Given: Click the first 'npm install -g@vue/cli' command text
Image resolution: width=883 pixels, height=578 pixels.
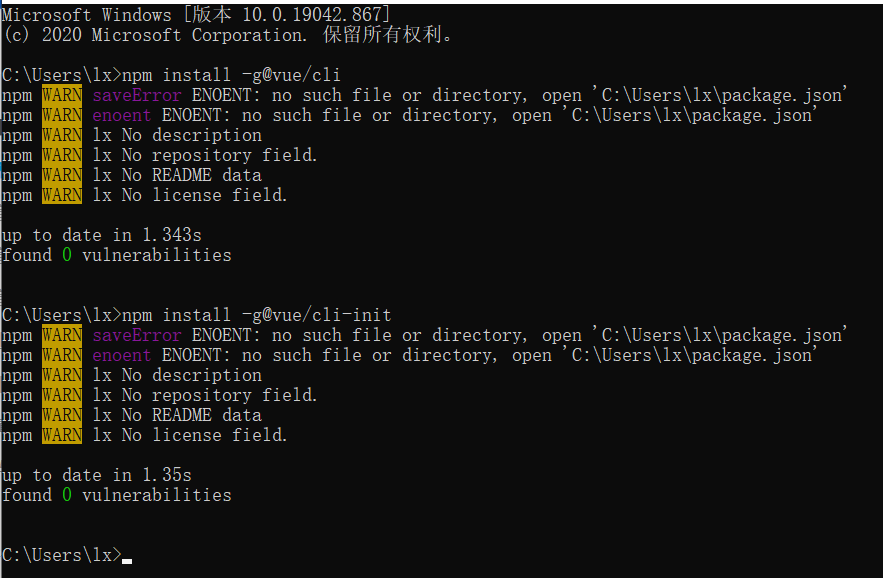Looking at the screenshot, I should 231,75.
